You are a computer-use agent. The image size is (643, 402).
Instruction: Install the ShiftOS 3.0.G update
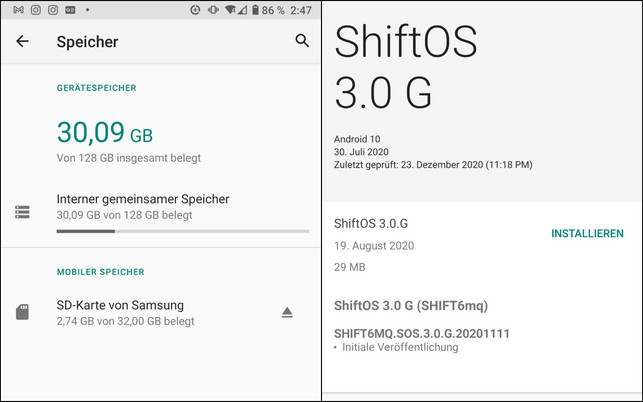tap(587, 233)
